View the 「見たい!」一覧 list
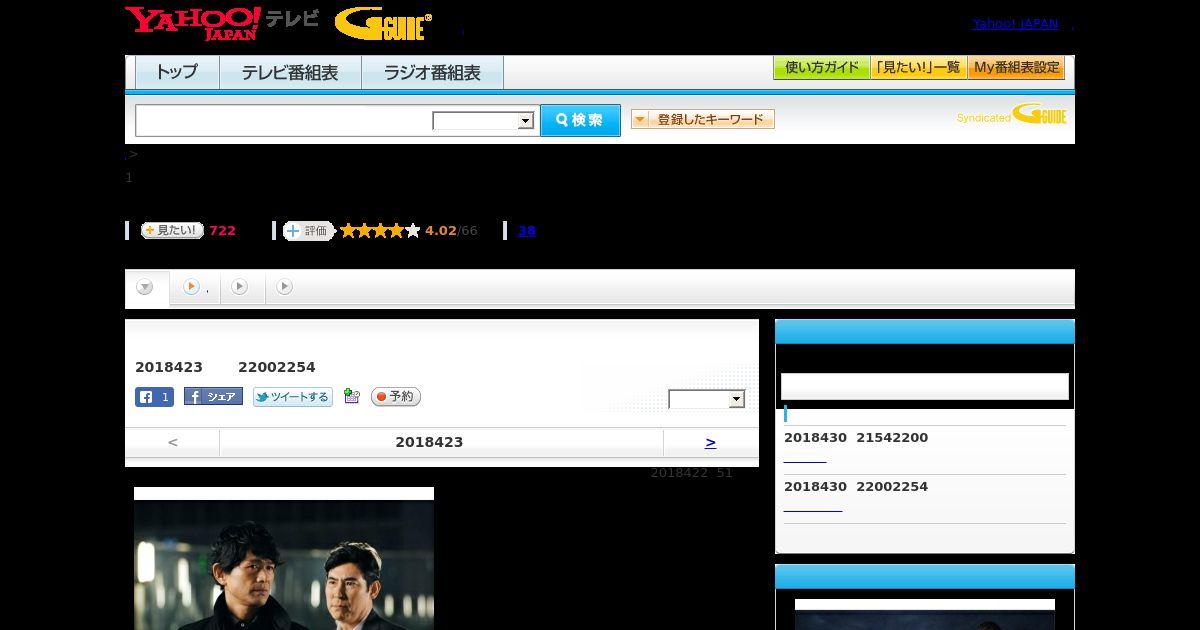The width and height of the screenshot is (1200, 630). pos(918,68)
